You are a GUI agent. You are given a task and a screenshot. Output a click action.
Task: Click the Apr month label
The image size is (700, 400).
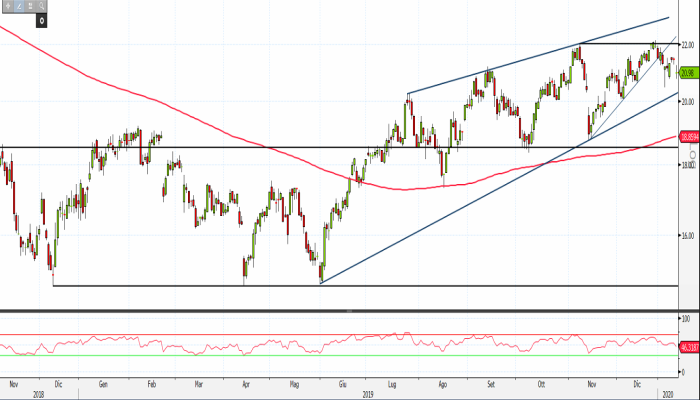(246, 384)
